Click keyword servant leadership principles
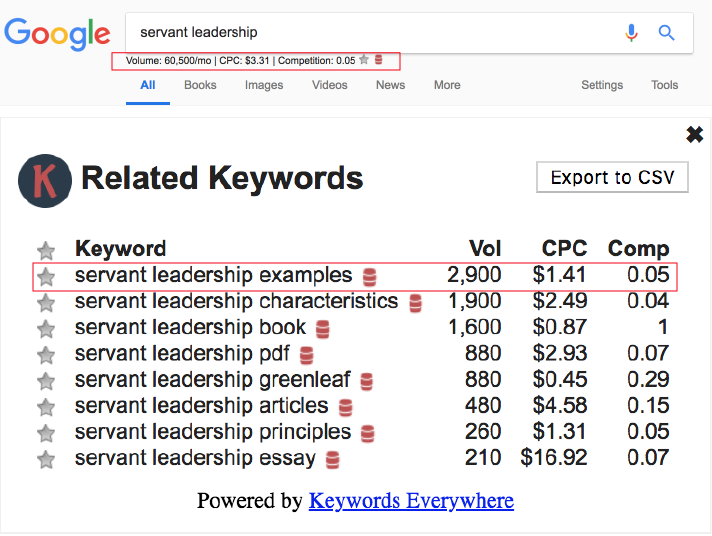 pos(213,432)
